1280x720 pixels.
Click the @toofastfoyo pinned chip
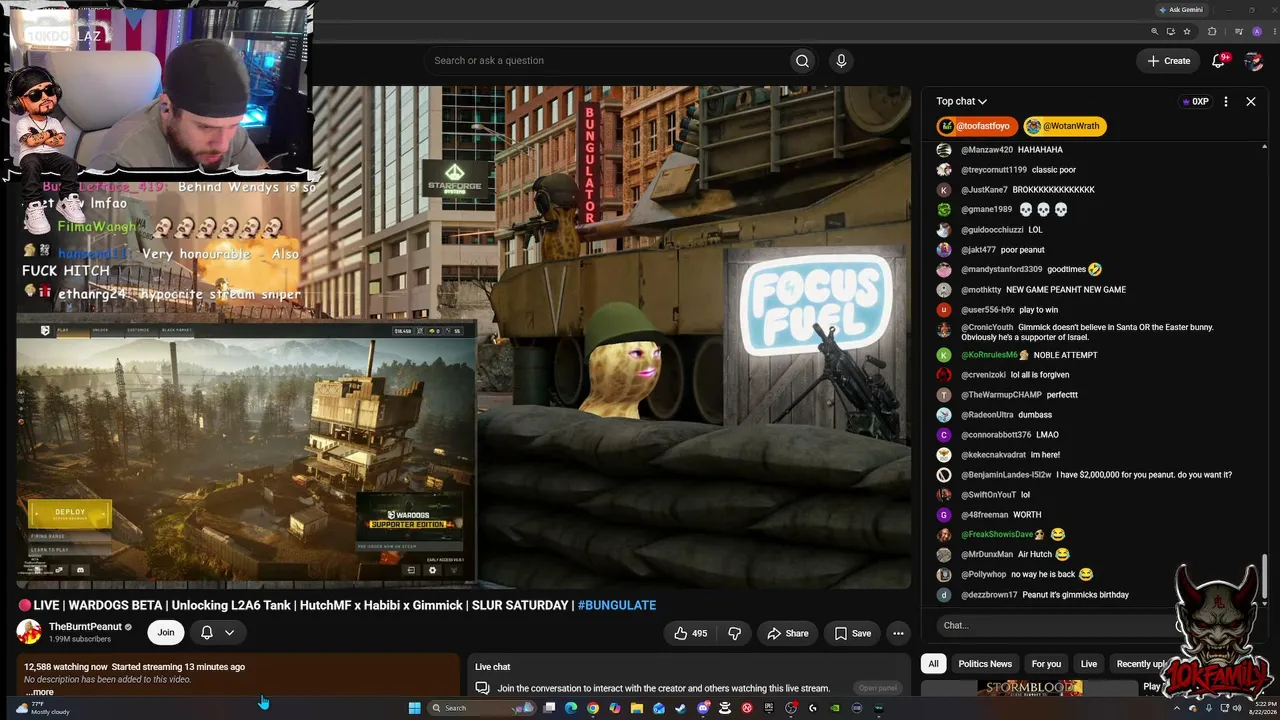pos(977,126)
